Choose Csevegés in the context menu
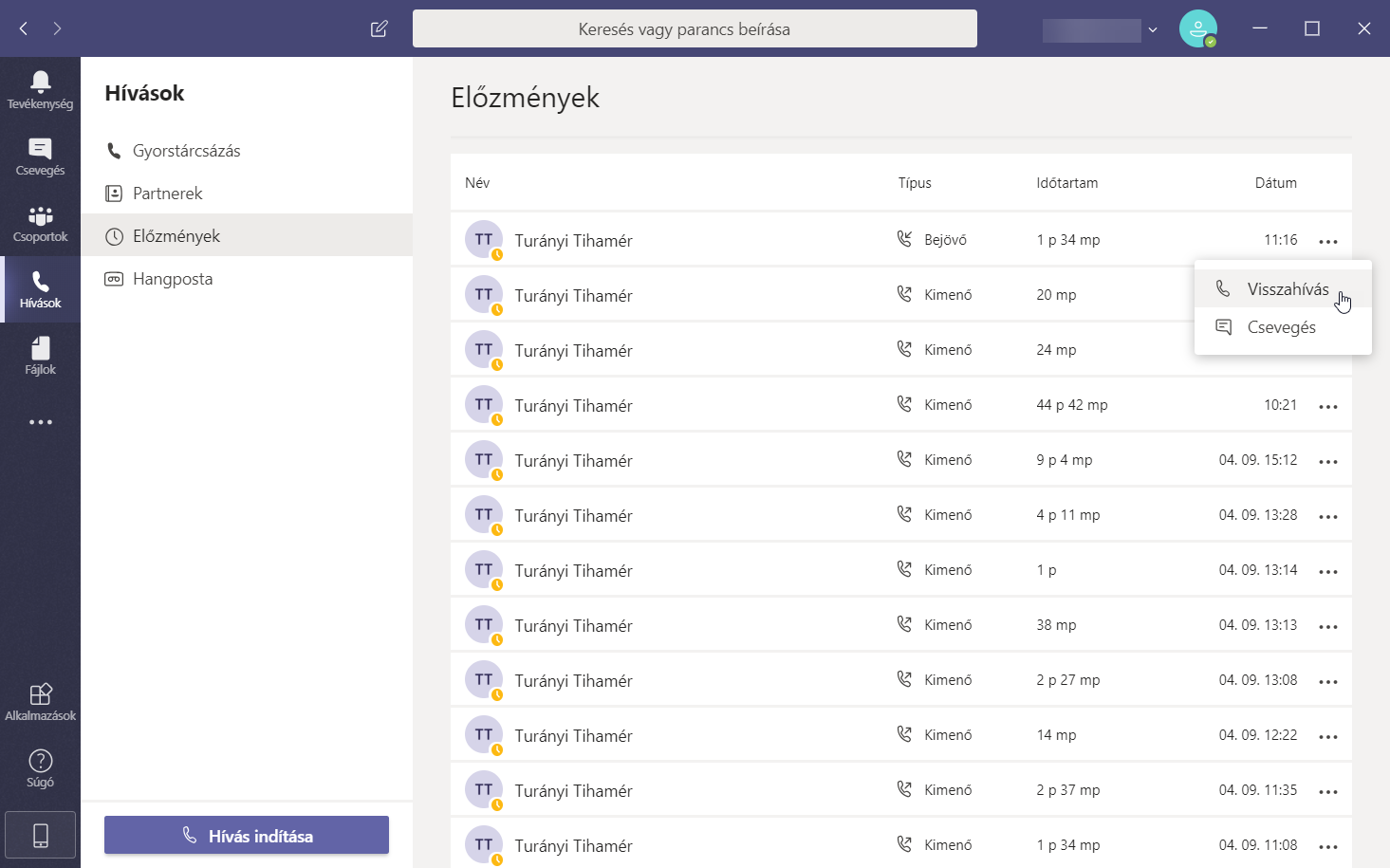 tap(1281, 327)
